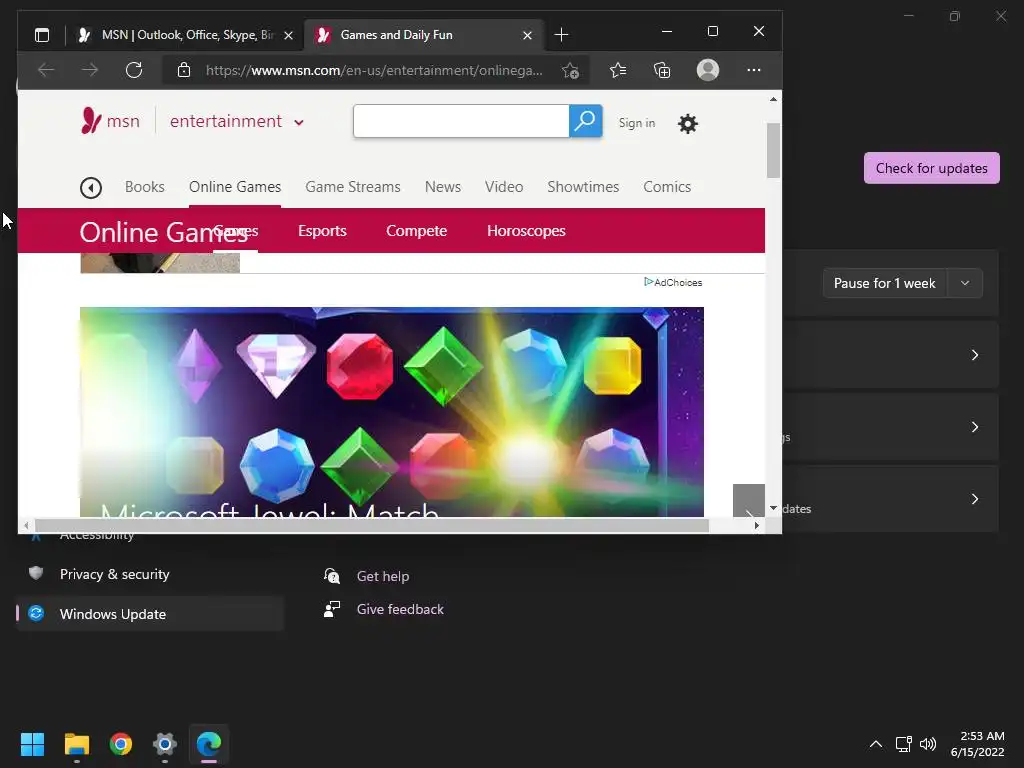Click Sign in on MSN
The width and height of the screenshot is (1024, 768).
click(x=637, y=123)
